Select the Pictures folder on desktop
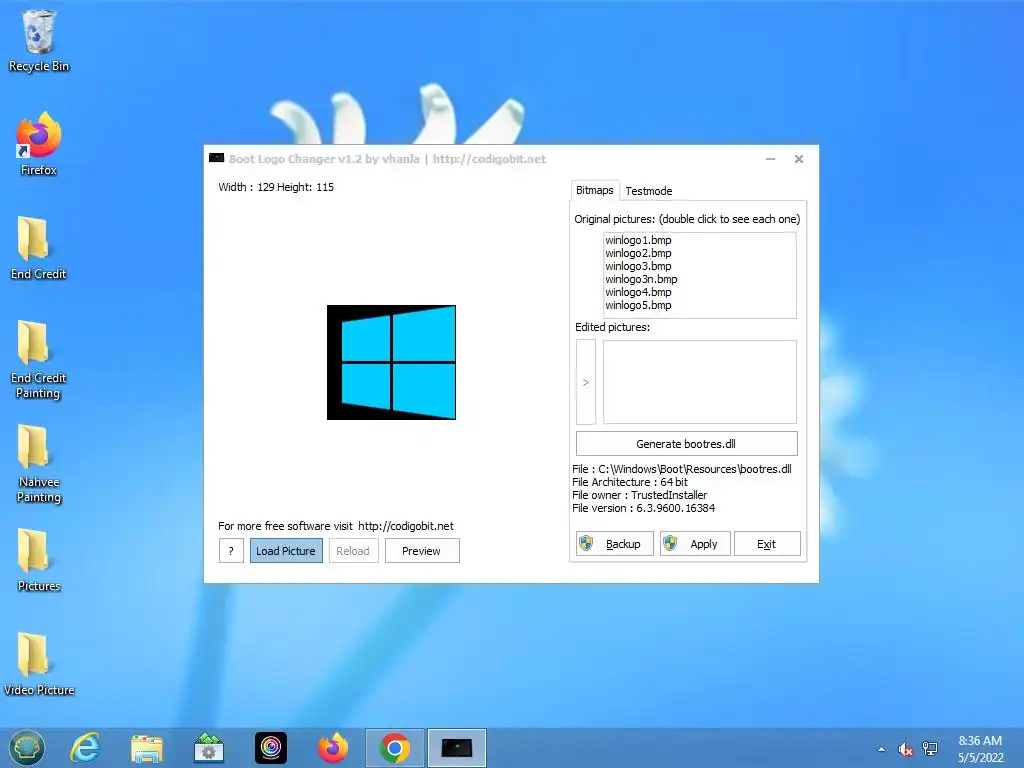The height and width of the screenshot is (768, 1024). point(39,560)
